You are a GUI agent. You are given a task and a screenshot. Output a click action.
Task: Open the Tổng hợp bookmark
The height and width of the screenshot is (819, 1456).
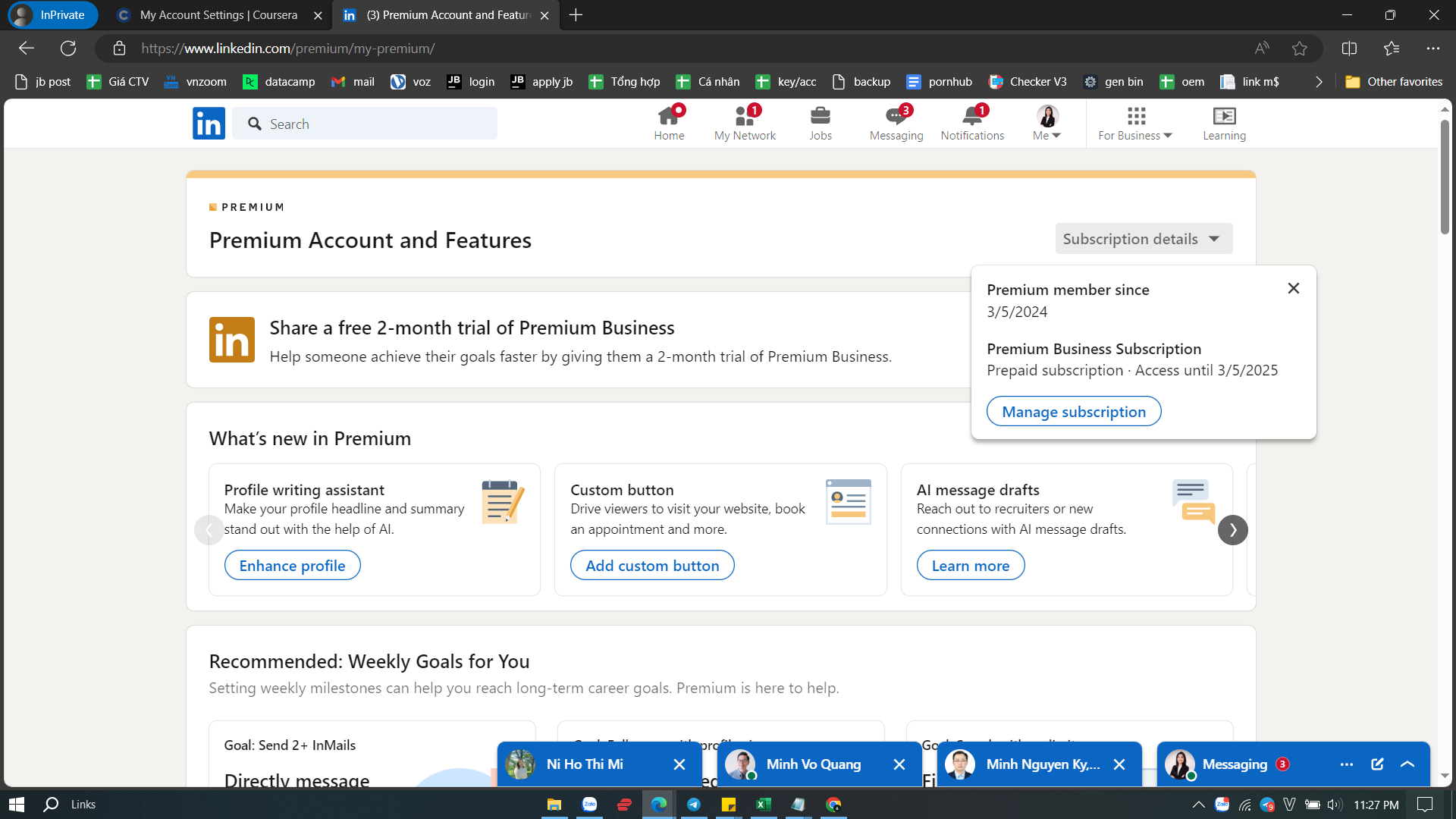tap(625, 82)
